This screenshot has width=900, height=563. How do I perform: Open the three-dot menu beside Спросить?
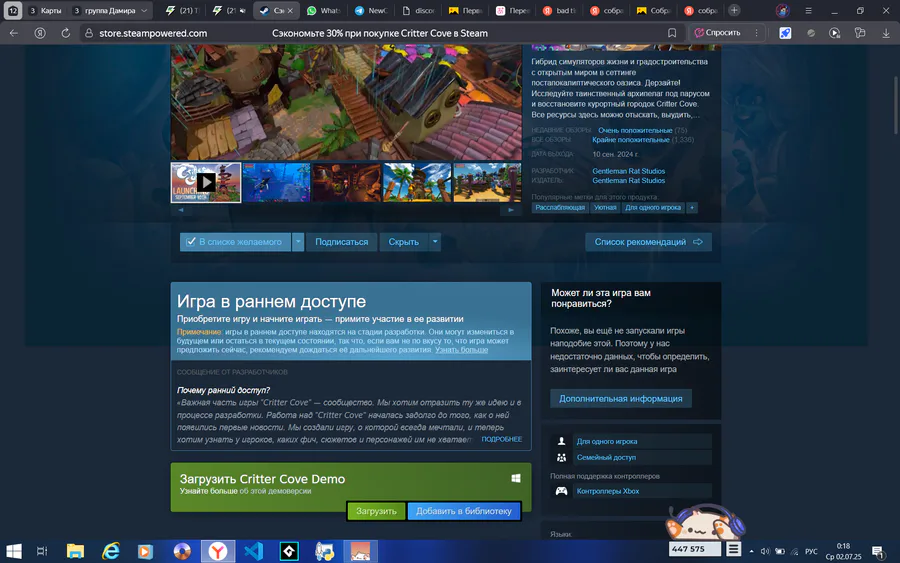coord(757,33)
